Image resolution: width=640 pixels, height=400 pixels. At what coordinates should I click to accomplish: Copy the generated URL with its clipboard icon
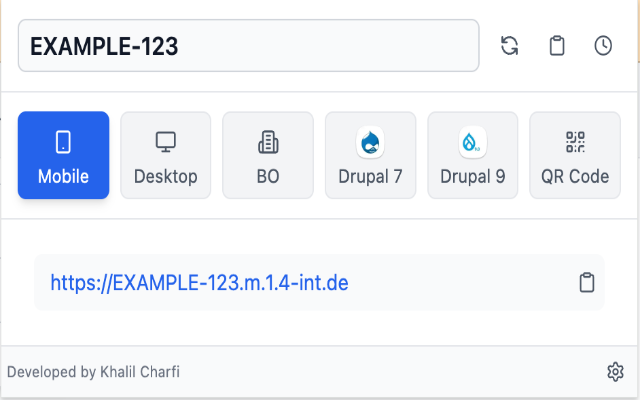click(x=587, y=282)
